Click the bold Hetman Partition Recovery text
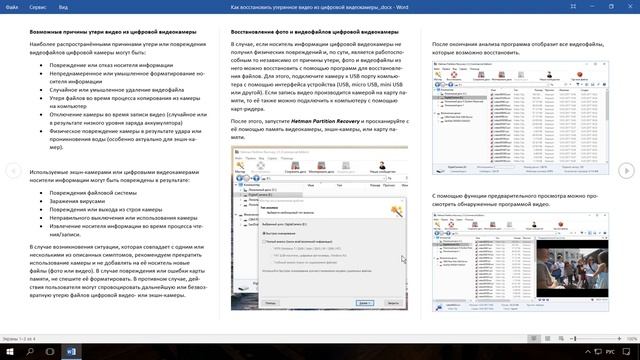The height and width of the screenshot is (360, 640). 325,121
